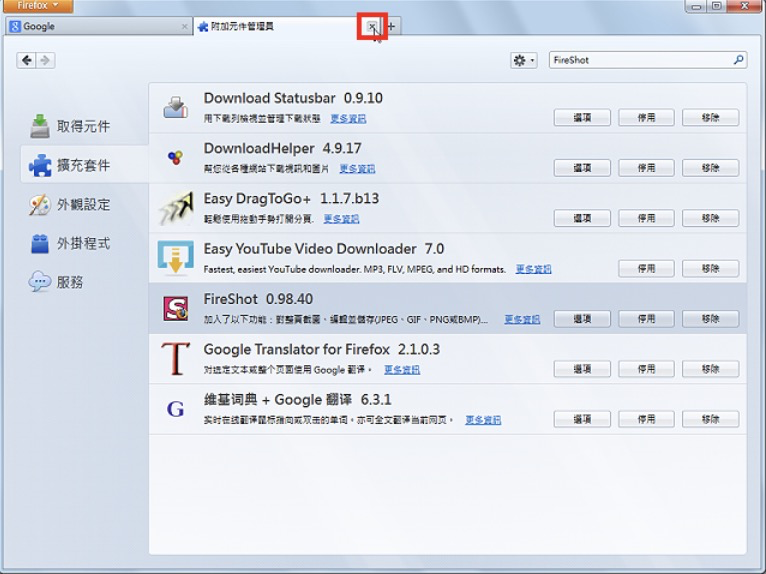Open a new tab with plus button
The height and width of the screenshot is (574, 766).
coord(391,26)
